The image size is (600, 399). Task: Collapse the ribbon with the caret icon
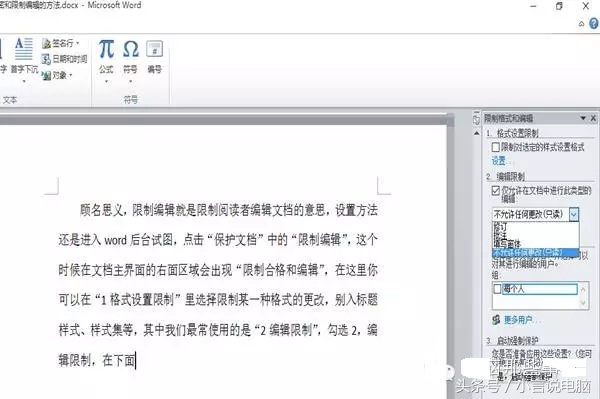click(x=581, y=24)
